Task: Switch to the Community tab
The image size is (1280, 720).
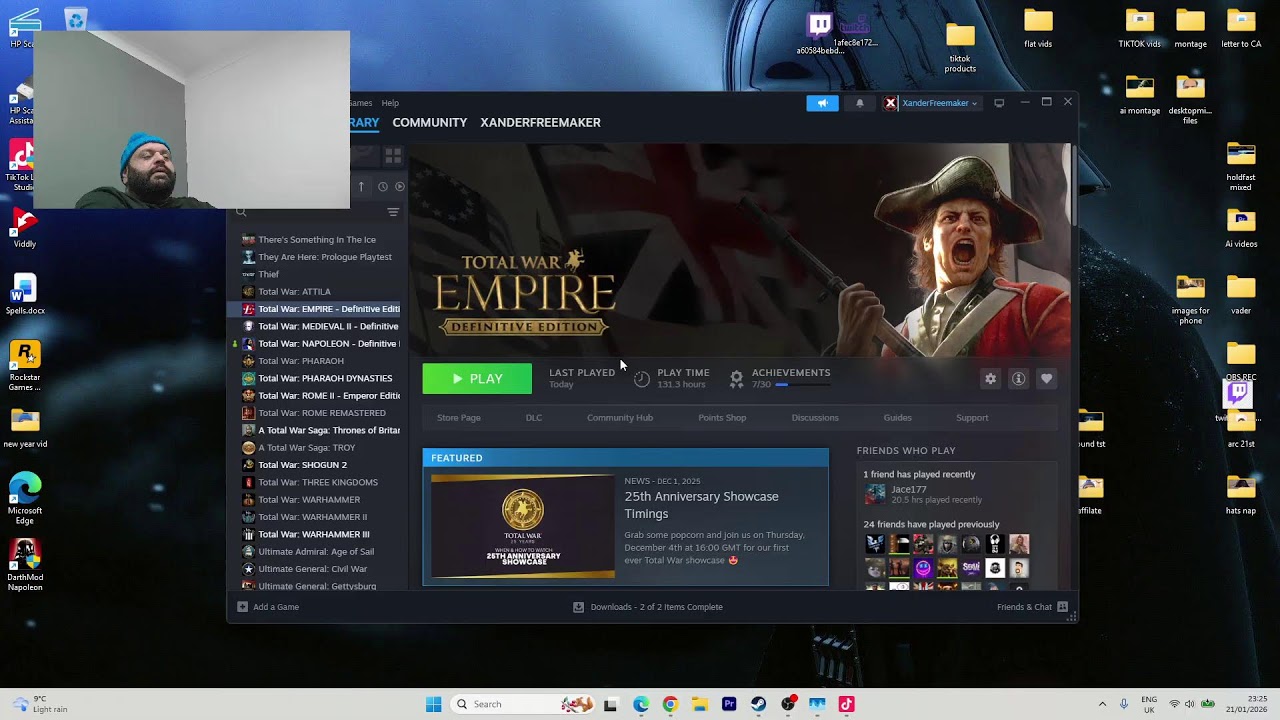Action: coord(430,122)
